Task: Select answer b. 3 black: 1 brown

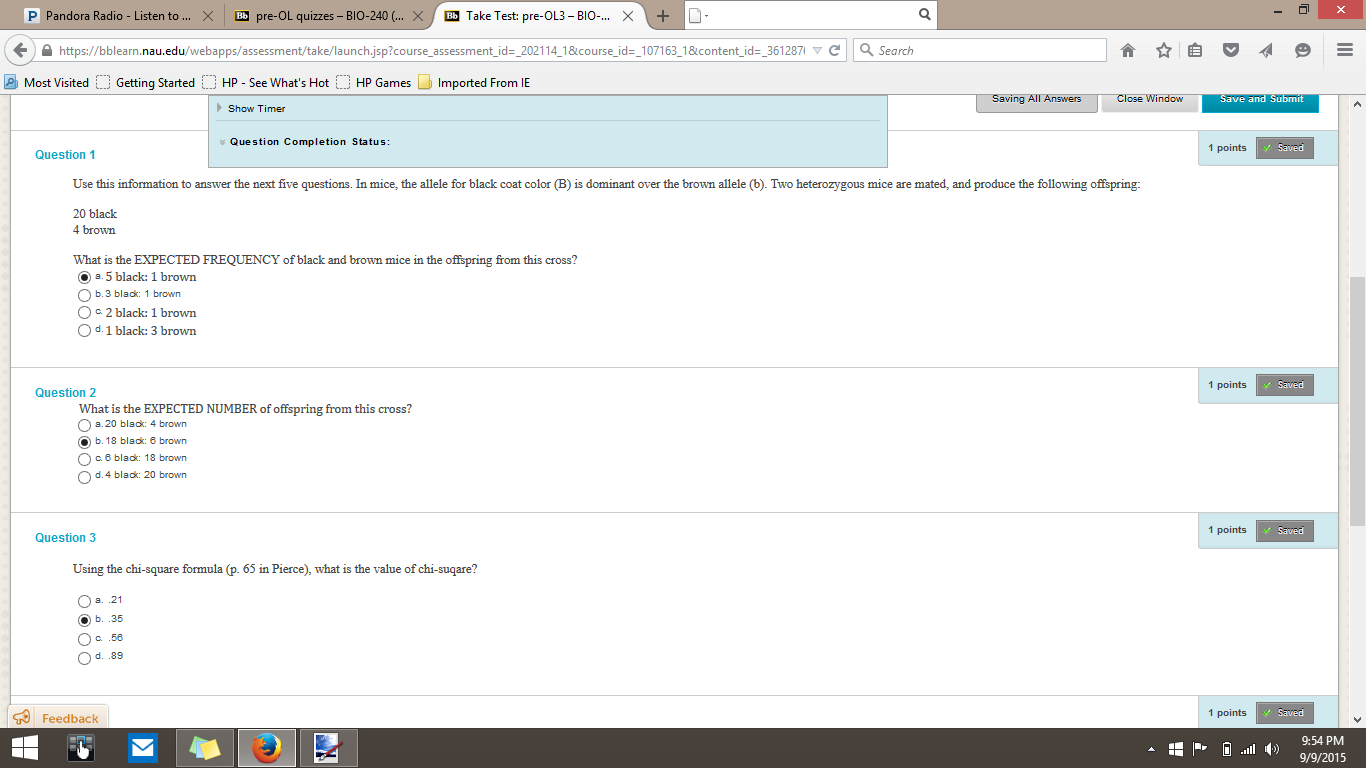Action: [x=84, y=295]
